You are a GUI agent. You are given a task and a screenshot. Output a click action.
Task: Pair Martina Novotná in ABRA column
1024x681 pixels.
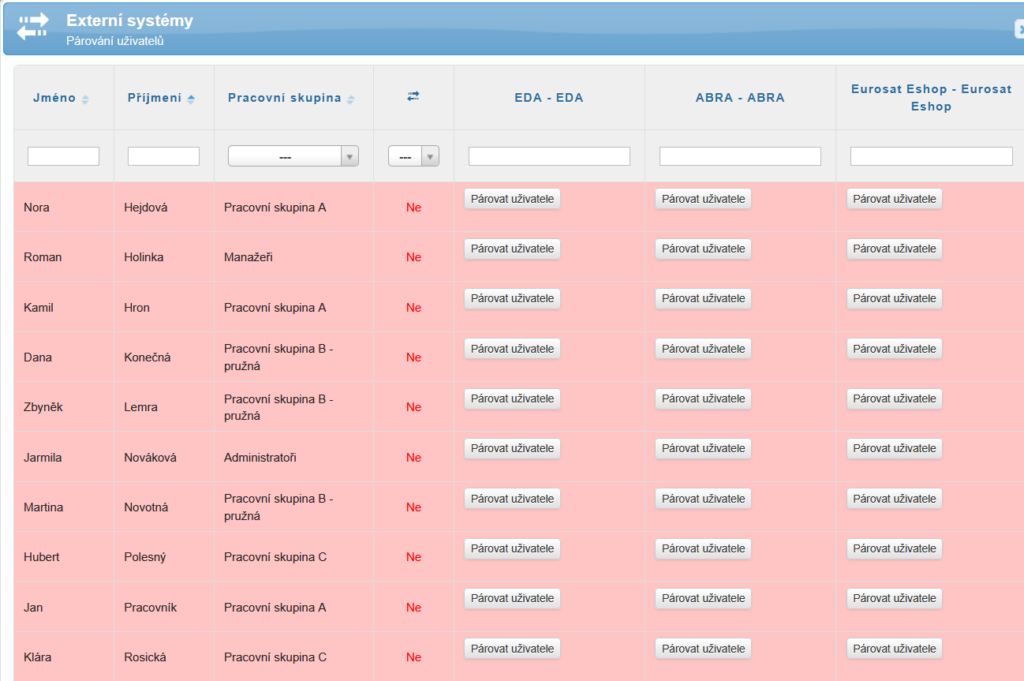click(x=703, y=499)
